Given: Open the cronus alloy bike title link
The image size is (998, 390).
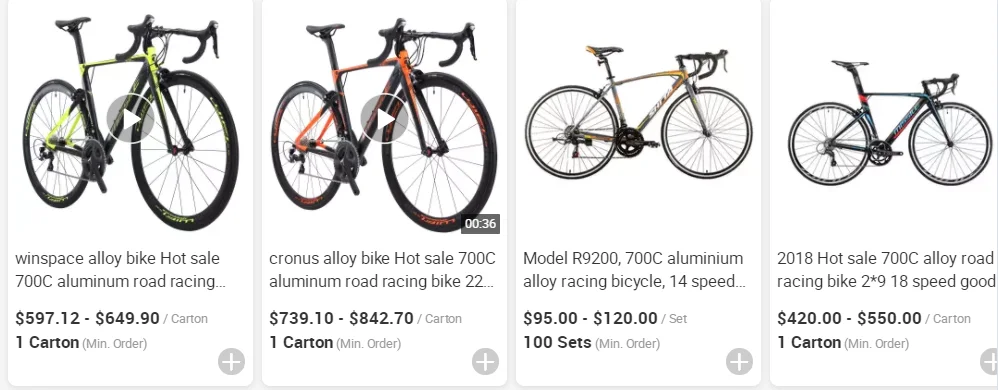Looking at the screenshot, I should click(x=383, y=270).
